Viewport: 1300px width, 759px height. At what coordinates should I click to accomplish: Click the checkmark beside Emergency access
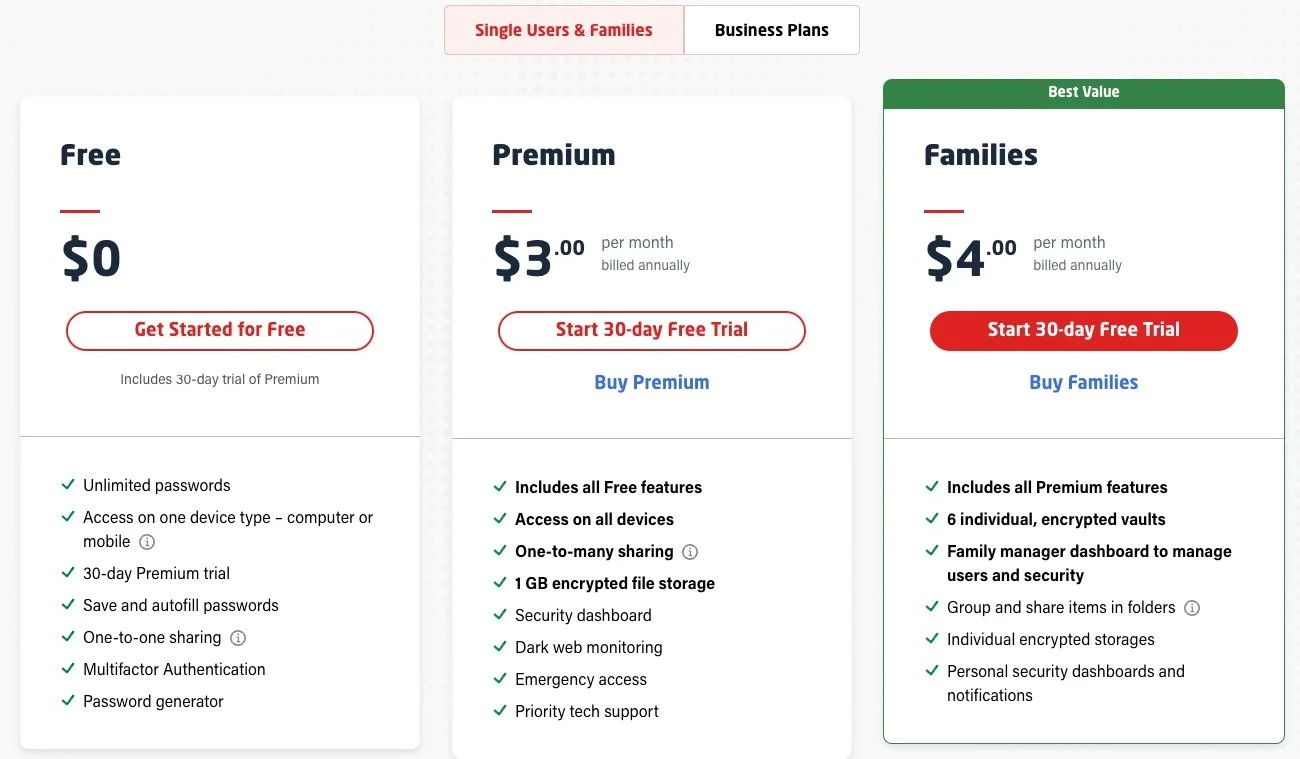point(500,679)
